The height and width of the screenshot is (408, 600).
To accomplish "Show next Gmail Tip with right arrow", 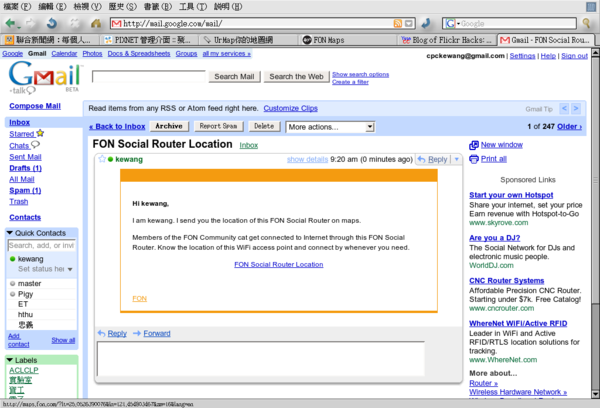I will 576,109.
